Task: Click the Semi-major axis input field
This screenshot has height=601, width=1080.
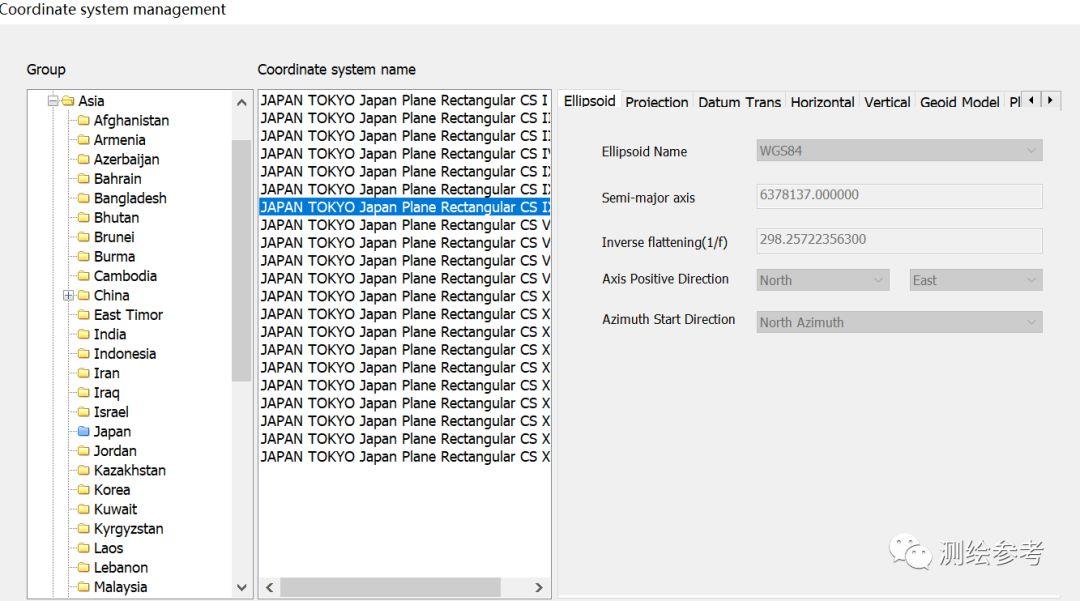Action: 899,196
